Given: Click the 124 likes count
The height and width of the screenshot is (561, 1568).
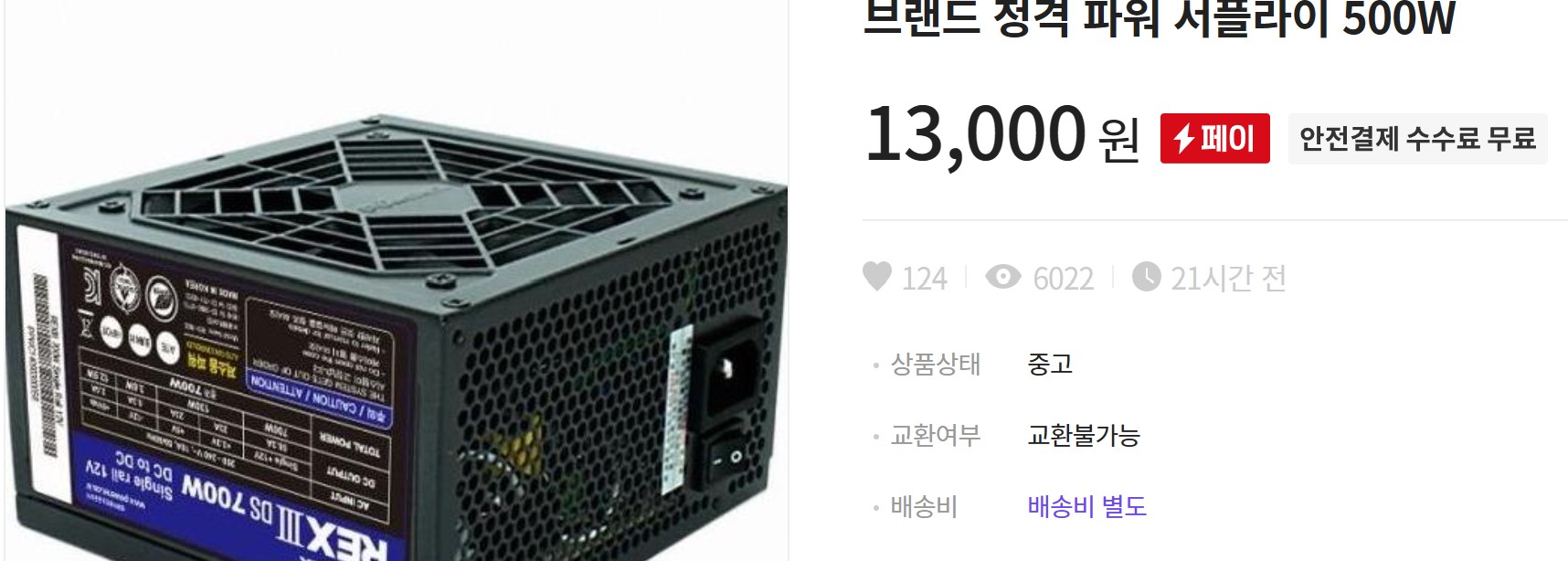Looking at the screenshot, I should [x=925, y=278].
